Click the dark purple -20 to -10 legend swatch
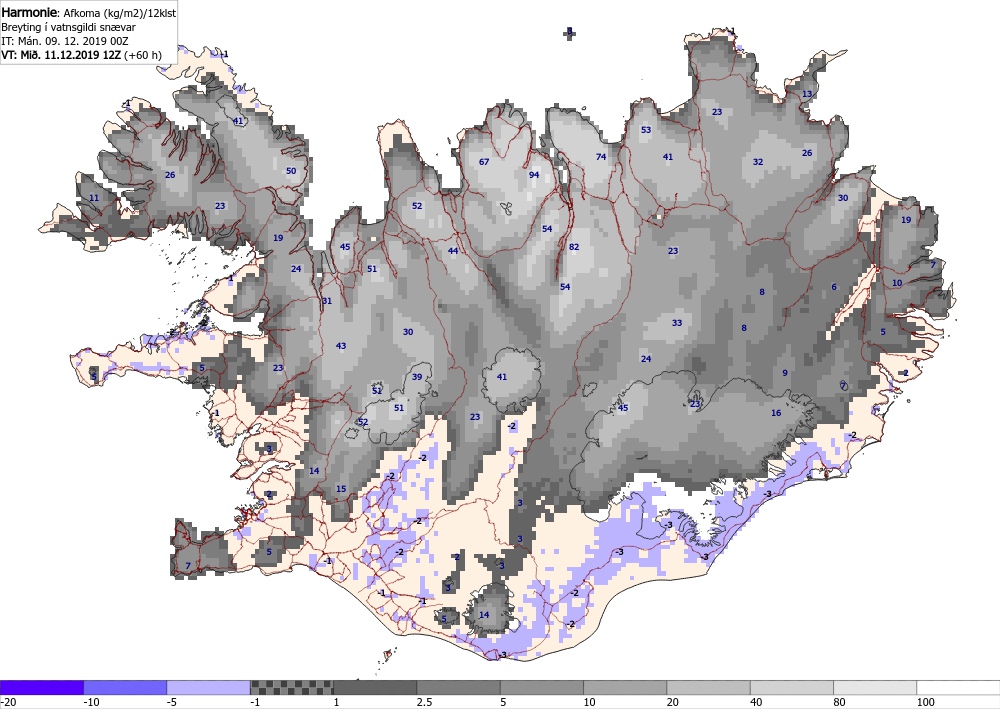The image size is (1000, 709). pyautogui.click(x=41, y=687)
